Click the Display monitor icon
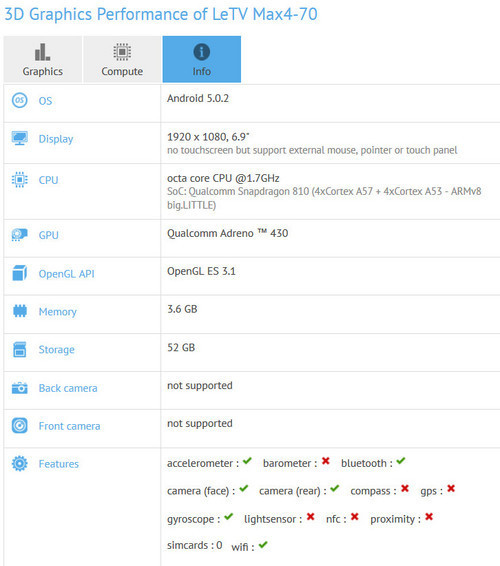 click(19, 138)
